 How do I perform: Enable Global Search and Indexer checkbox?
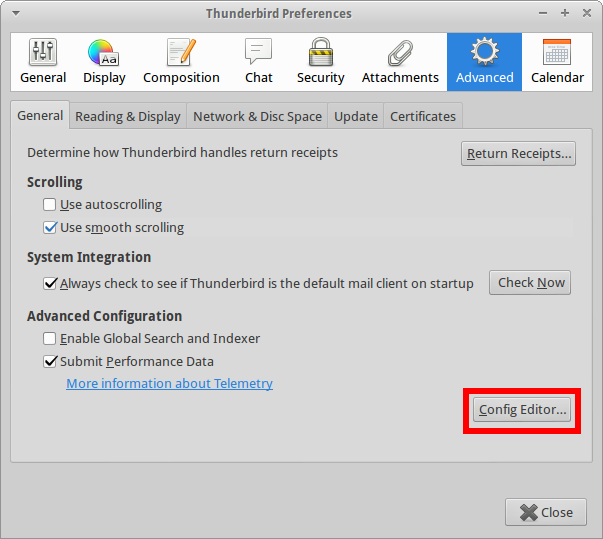[49, 339]
